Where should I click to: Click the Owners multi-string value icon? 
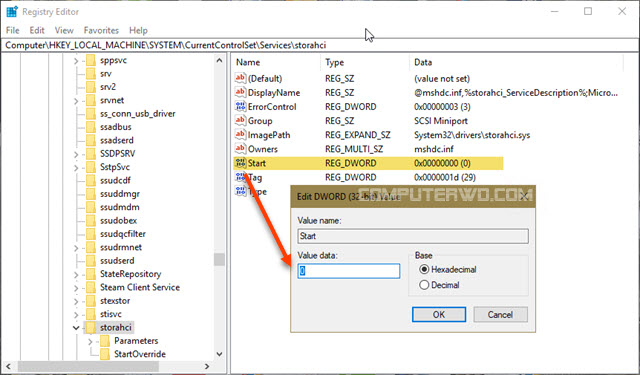[x=240, y=149]
